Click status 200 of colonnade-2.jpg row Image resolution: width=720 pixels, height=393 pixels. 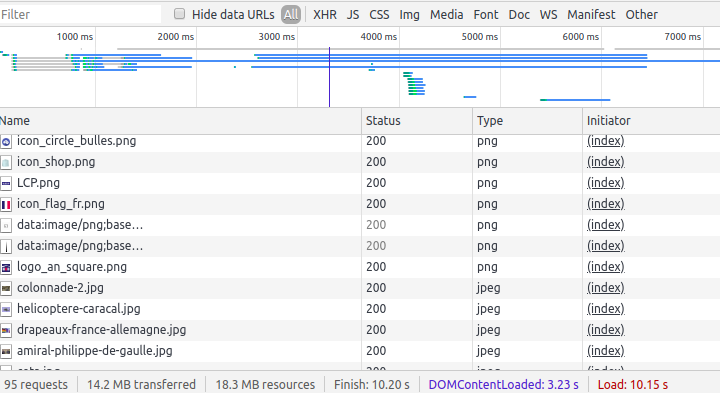pyautogui.click(x=376, y=288)
